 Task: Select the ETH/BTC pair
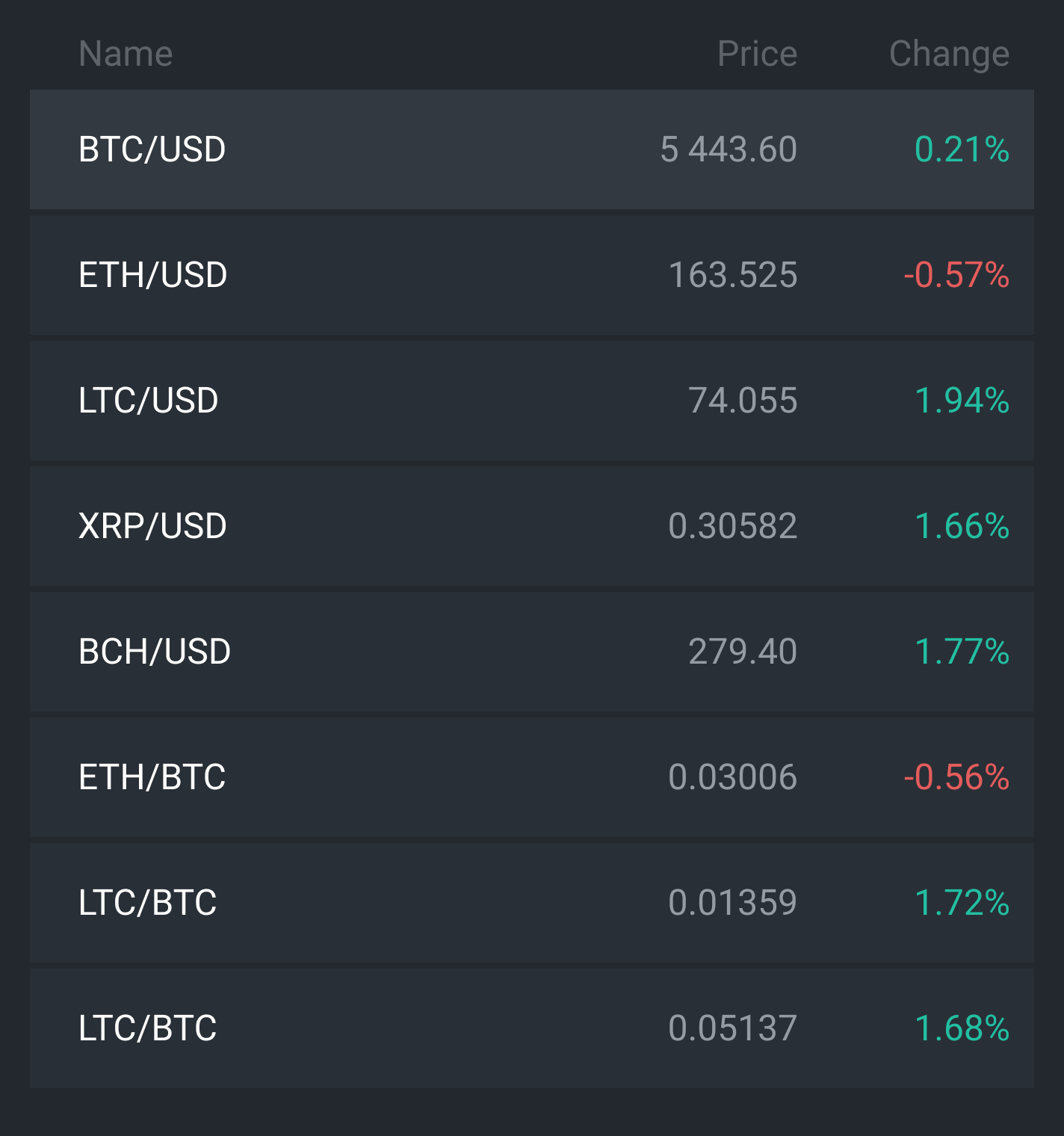click(x=532, y=777)
